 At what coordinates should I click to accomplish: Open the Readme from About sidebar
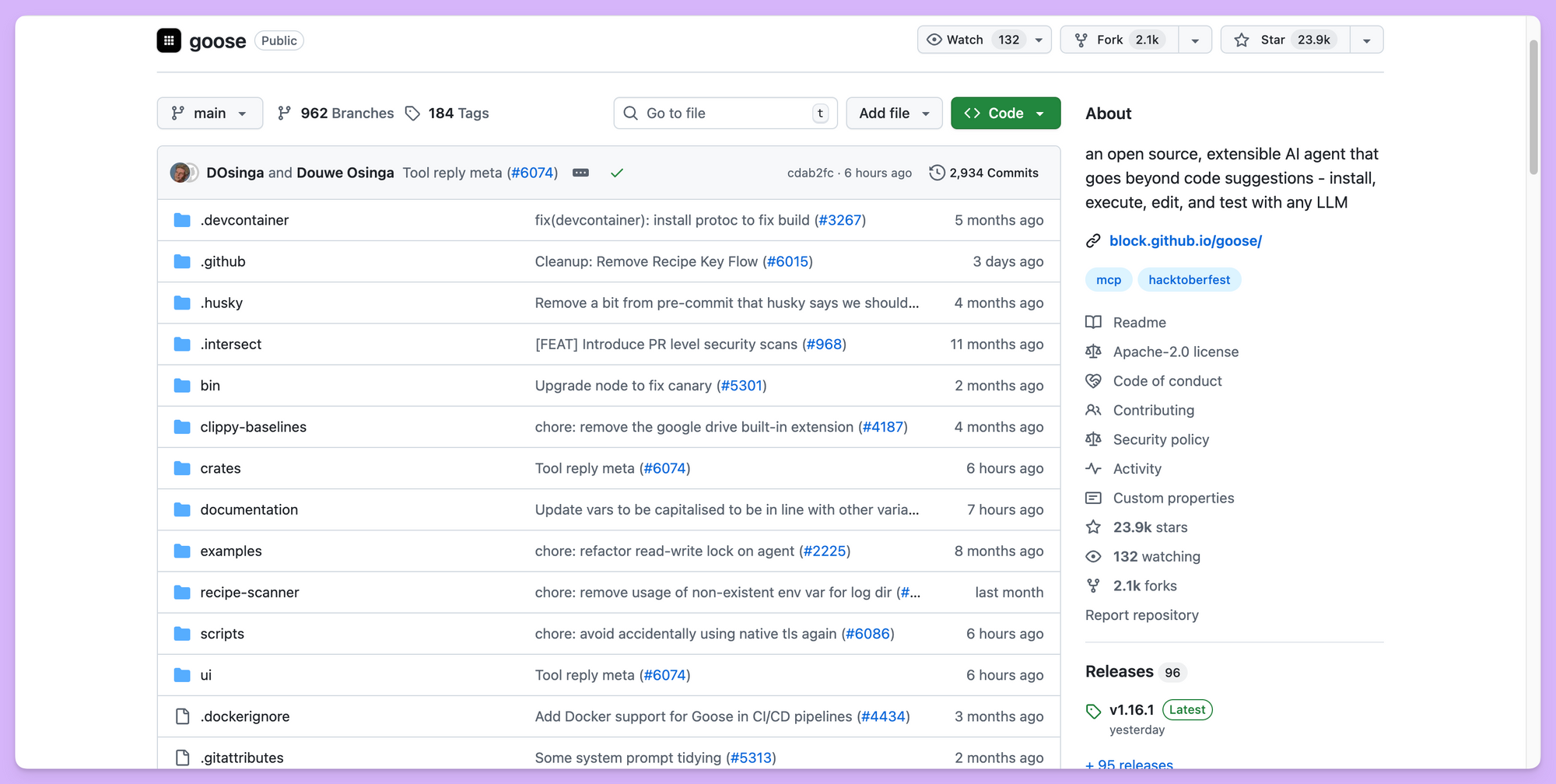[x=1139, y=322]
